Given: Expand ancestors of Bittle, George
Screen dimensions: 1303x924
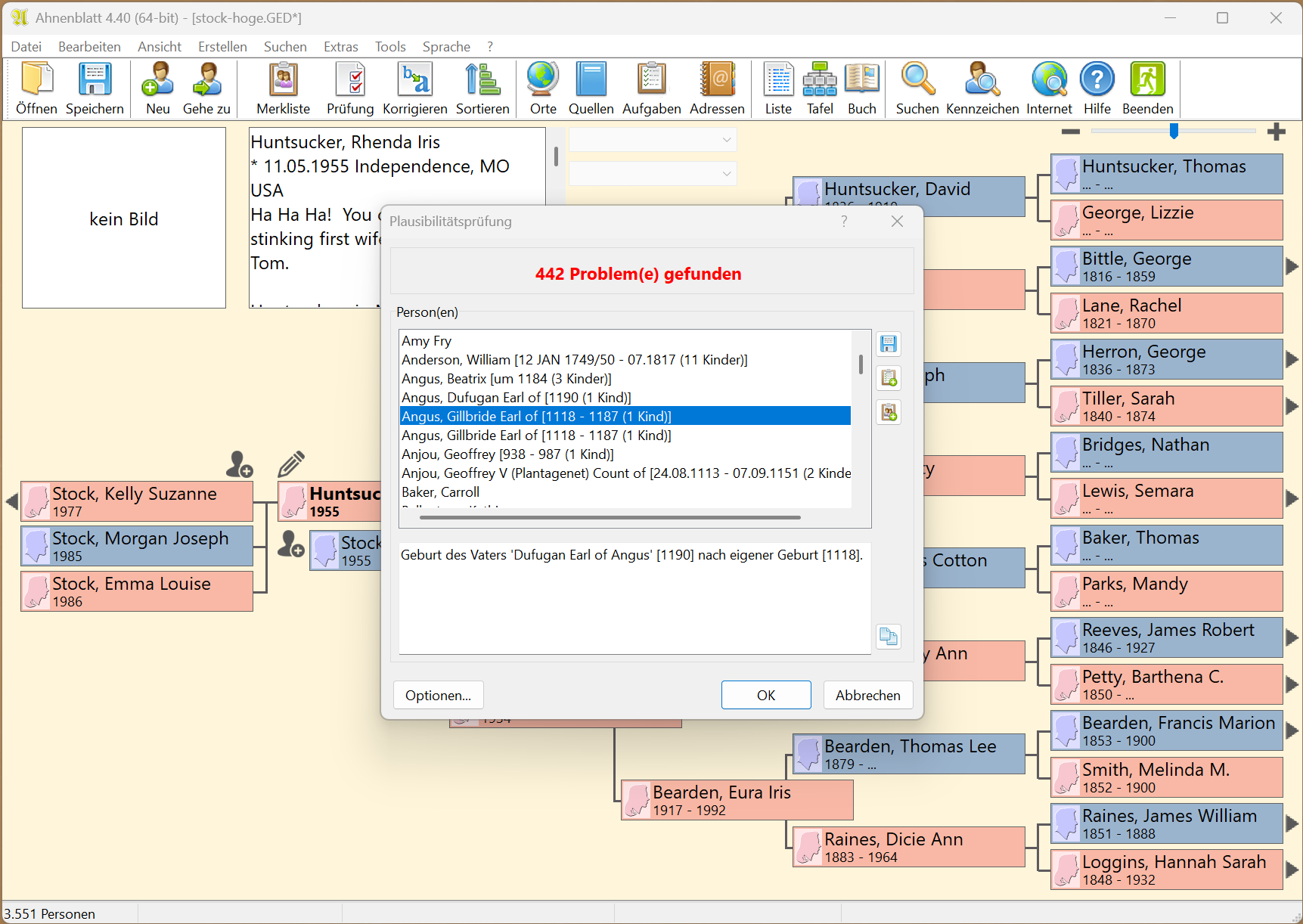Looking at the screenshot, I should [x=1292, y=266].
